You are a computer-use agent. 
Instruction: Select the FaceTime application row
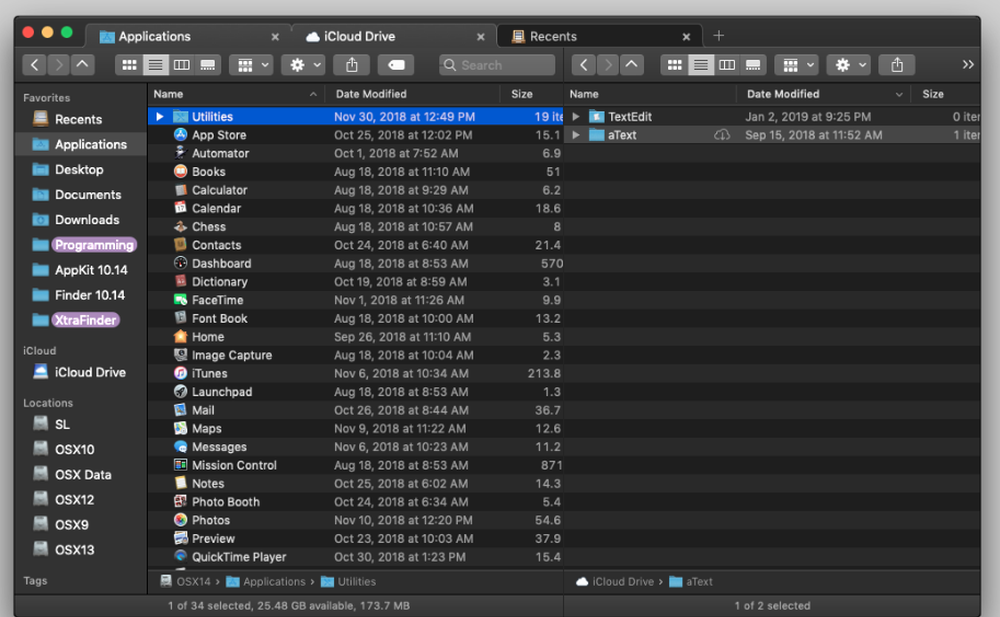click(218, 300)
